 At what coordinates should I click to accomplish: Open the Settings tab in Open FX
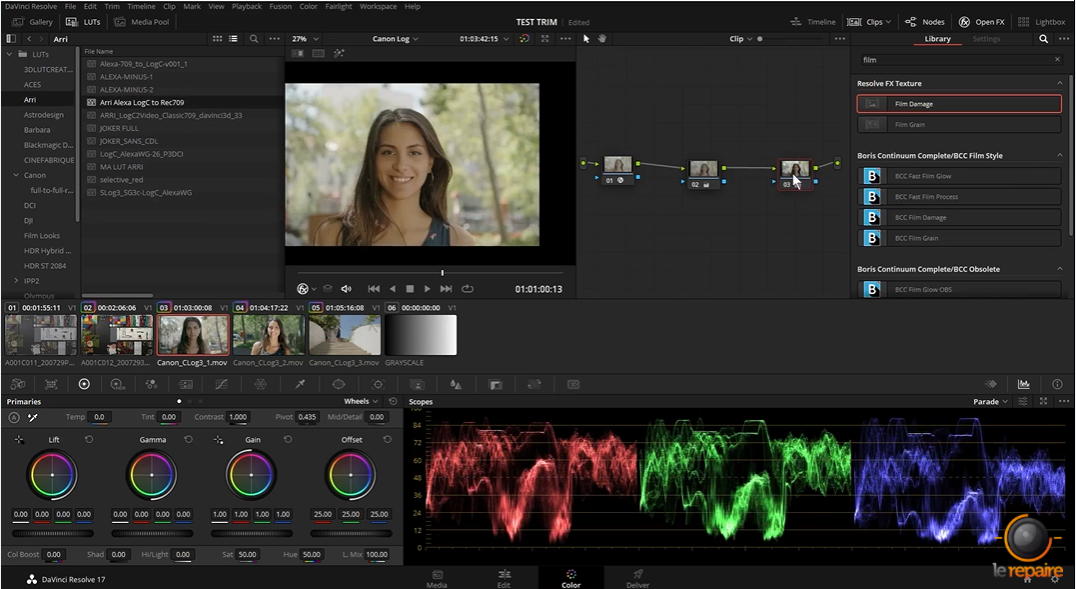(x=986, y=39)
